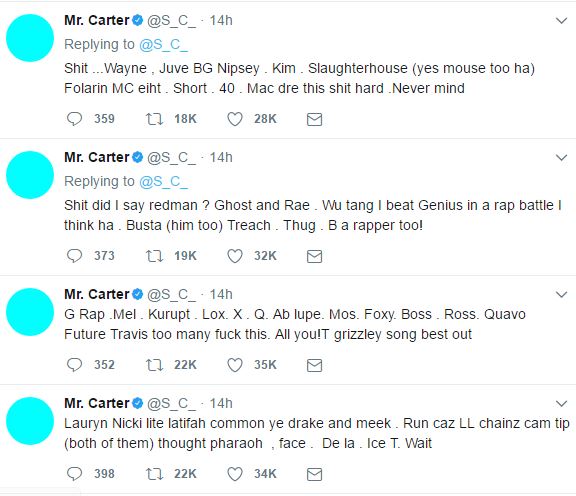Click the envelope icon under the Wu tang tweet

click(314, 256)
